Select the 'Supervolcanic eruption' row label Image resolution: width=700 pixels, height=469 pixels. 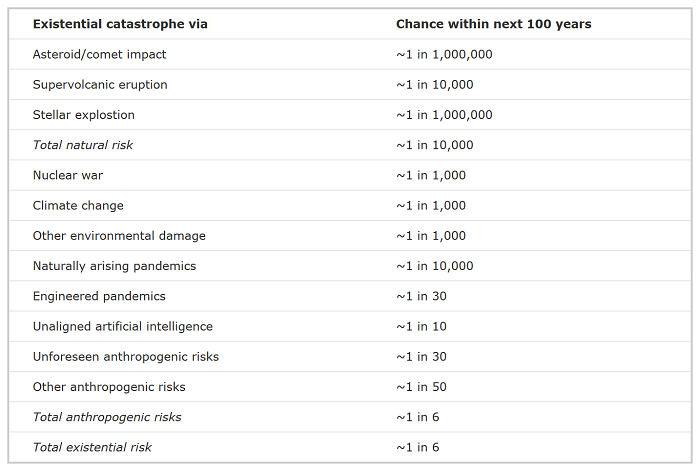click(x=100, y=85)
